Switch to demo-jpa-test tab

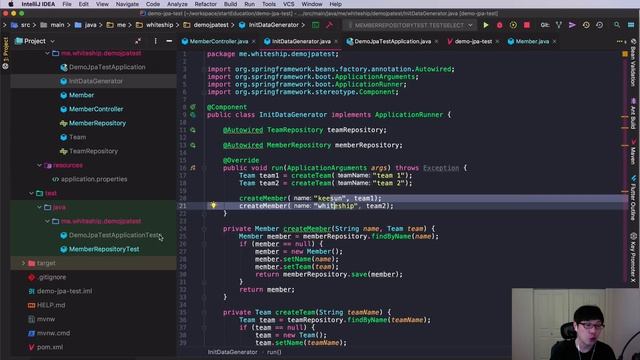click(x=473, y=42)
